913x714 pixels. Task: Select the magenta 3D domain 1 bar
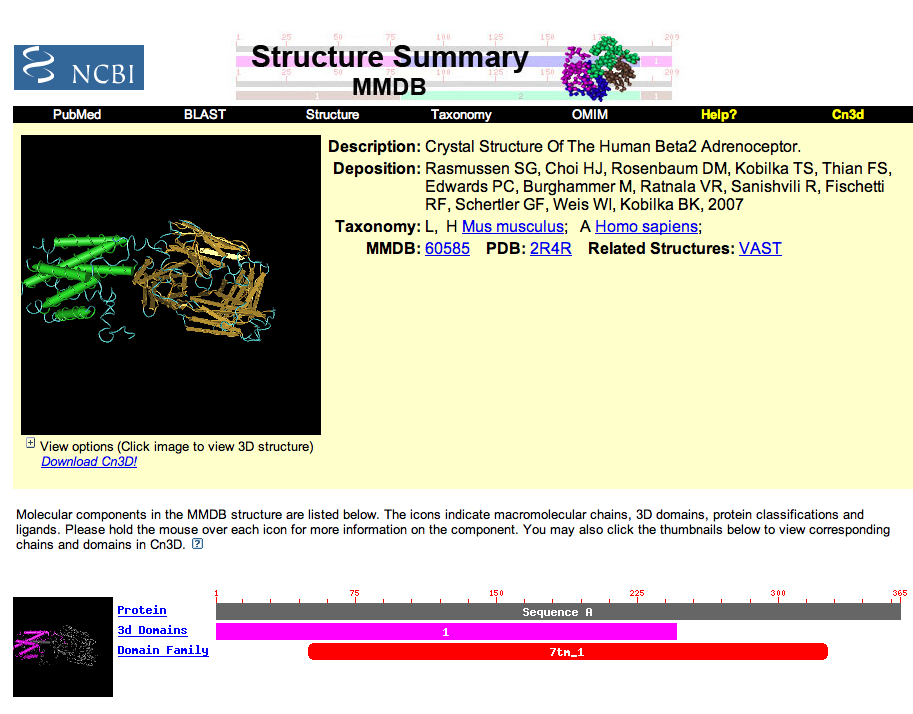pos(446,632)
